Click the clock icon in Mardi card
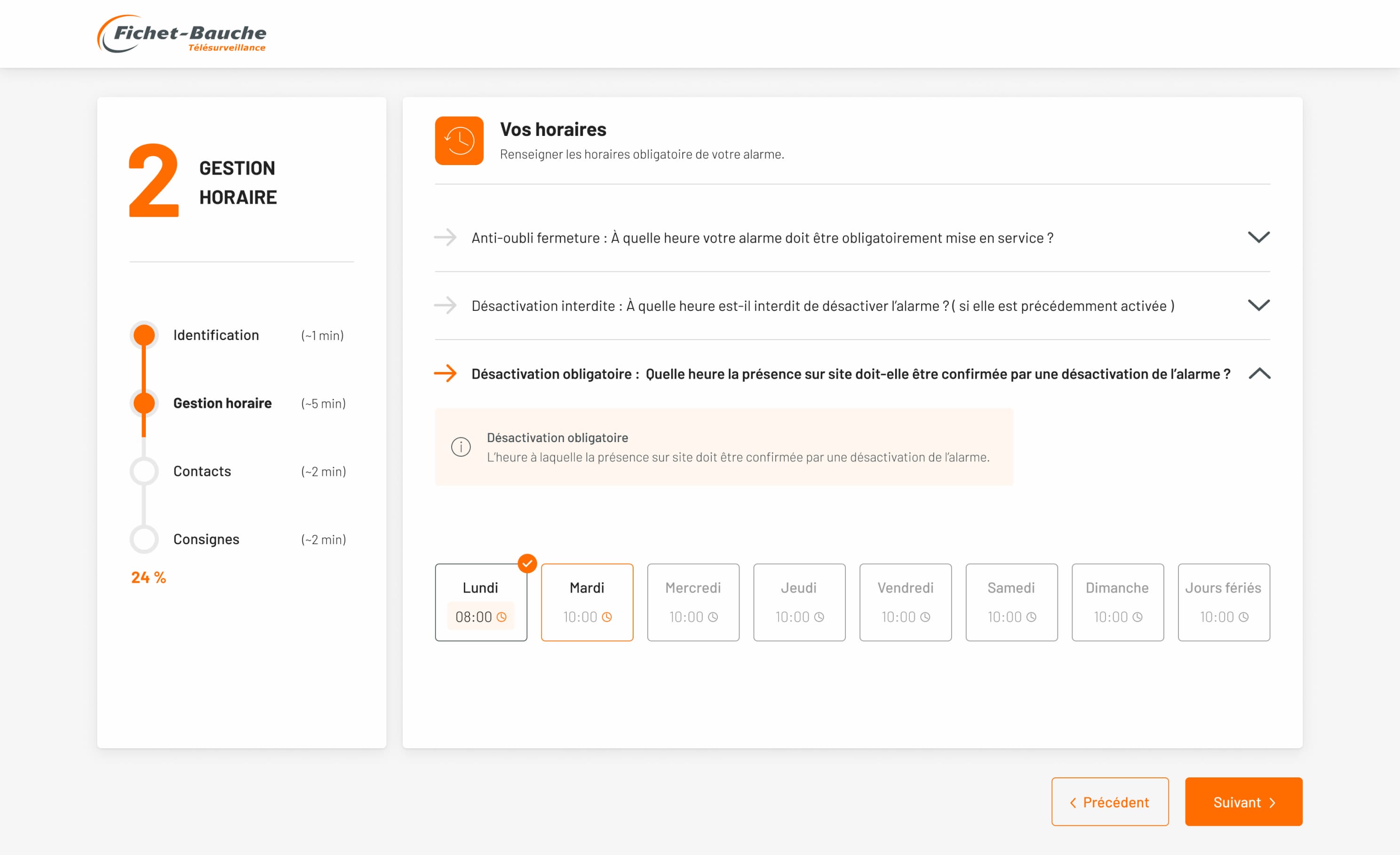Image resolution: width=1400 pixels, height=855 pixels. [607, 617]
